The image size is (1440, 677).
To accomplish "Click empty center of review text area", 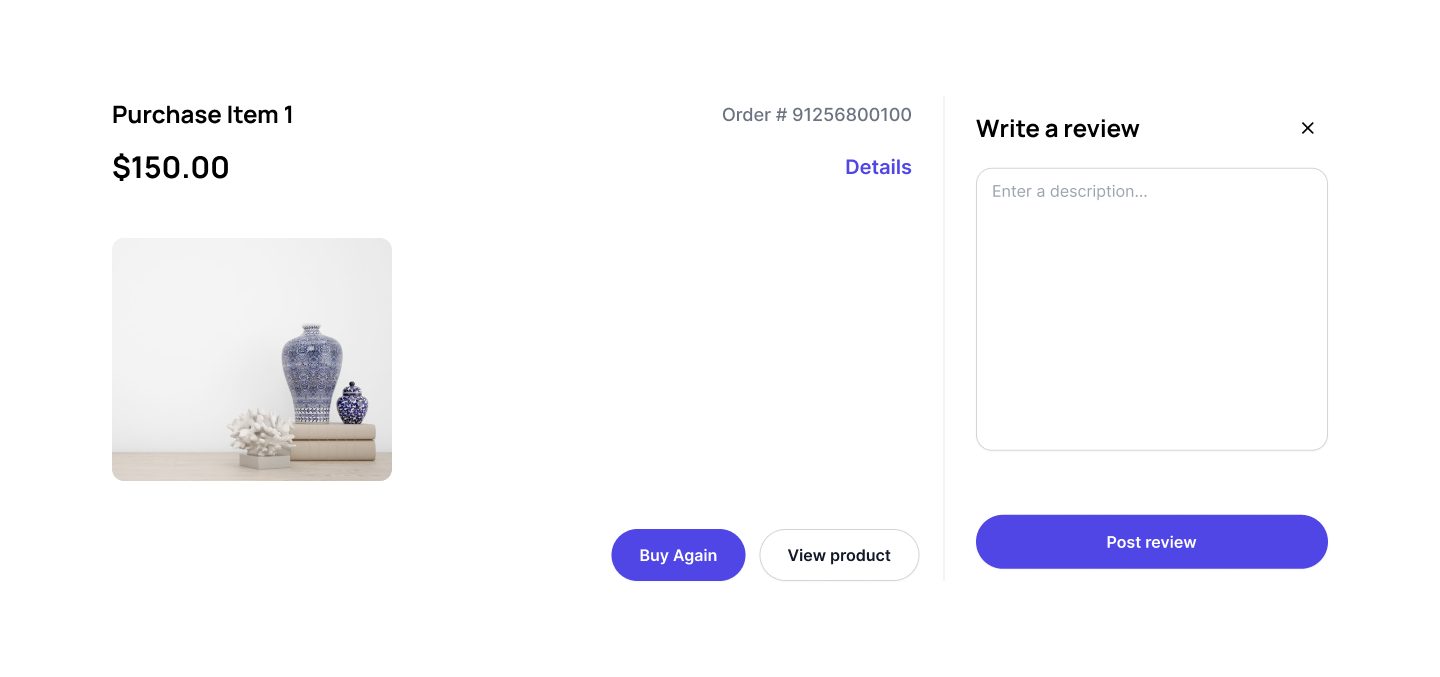I will (1151, 320).
